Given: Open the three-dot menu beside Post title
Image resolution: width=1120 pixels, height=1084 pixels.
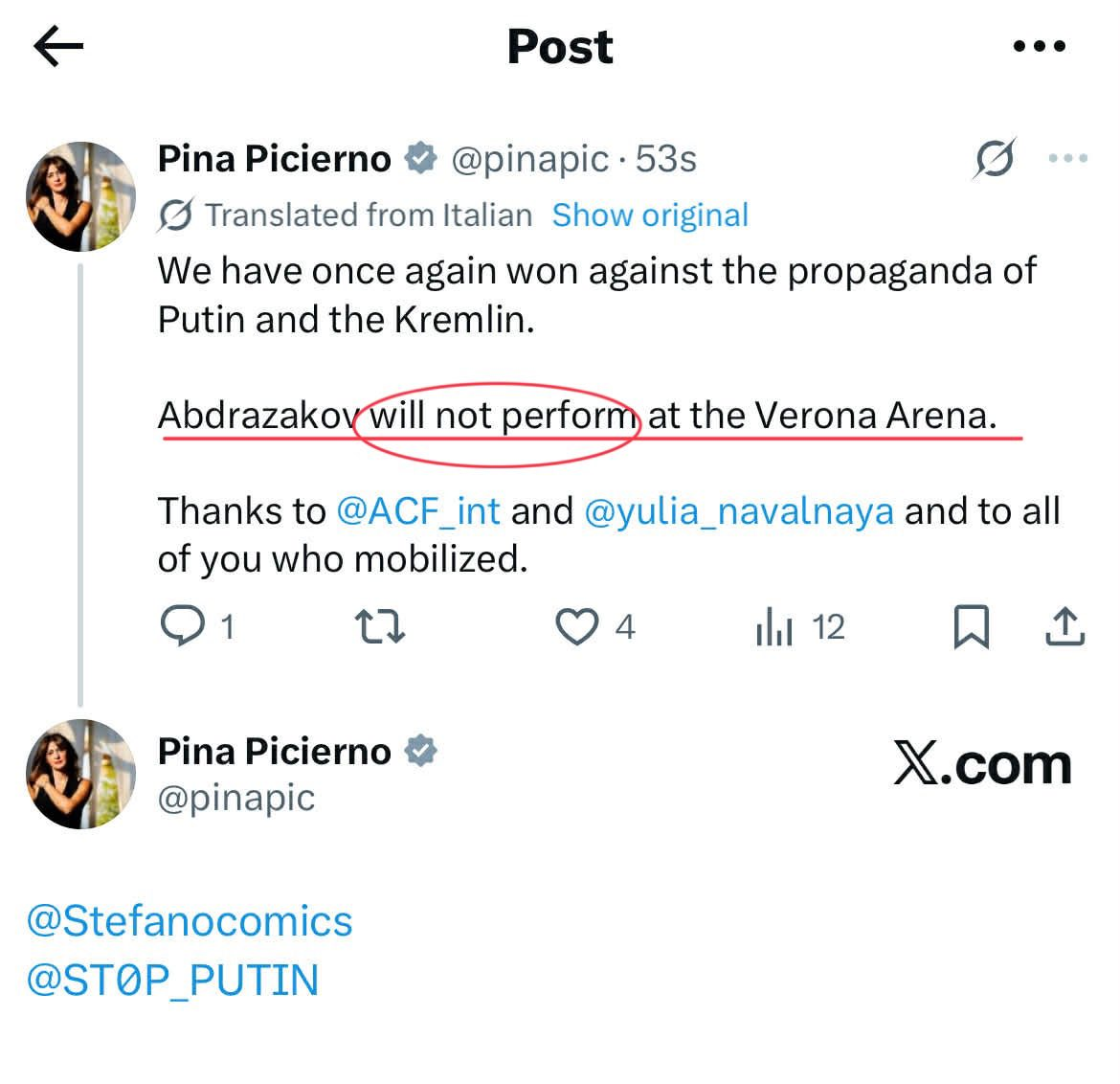Looking at the screenshot, I should click(1039, 46).
